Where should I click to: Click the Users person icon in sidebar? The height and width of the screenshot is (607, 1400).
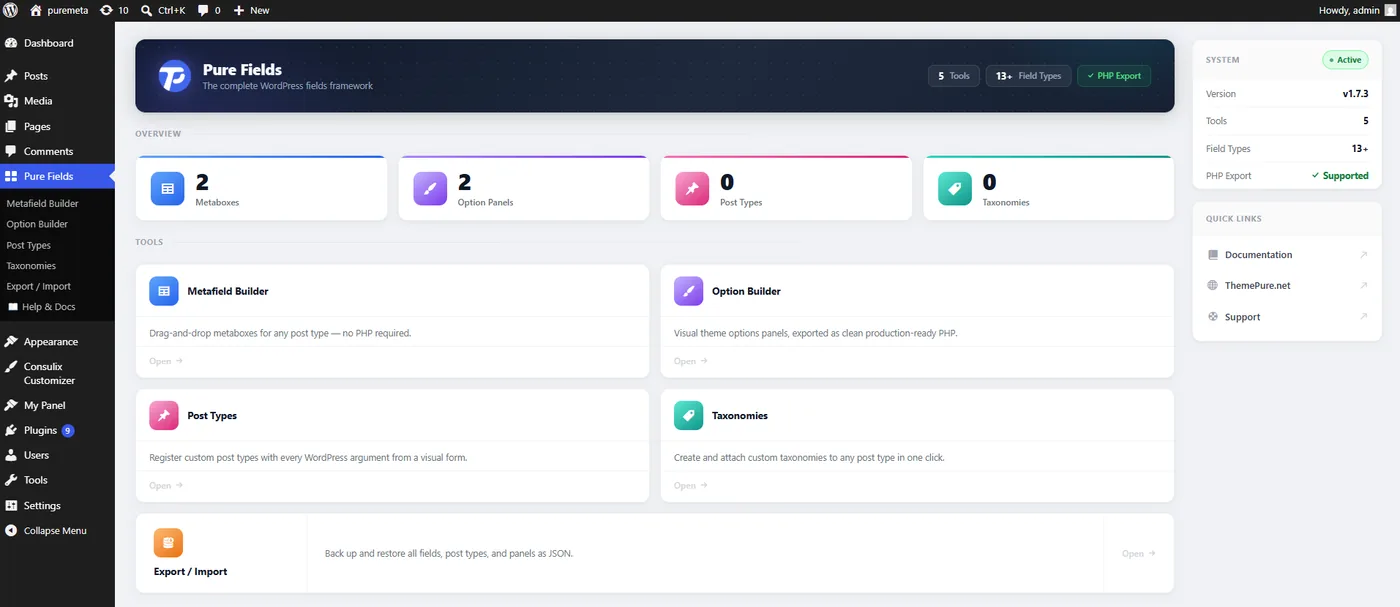coord(11,455)
